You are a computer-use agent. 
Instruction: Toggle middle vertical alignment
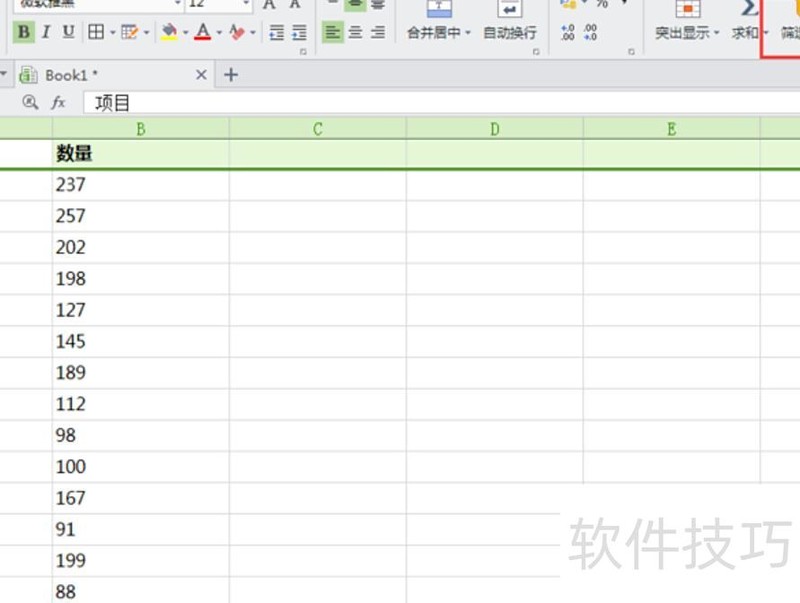pos(356,5)
